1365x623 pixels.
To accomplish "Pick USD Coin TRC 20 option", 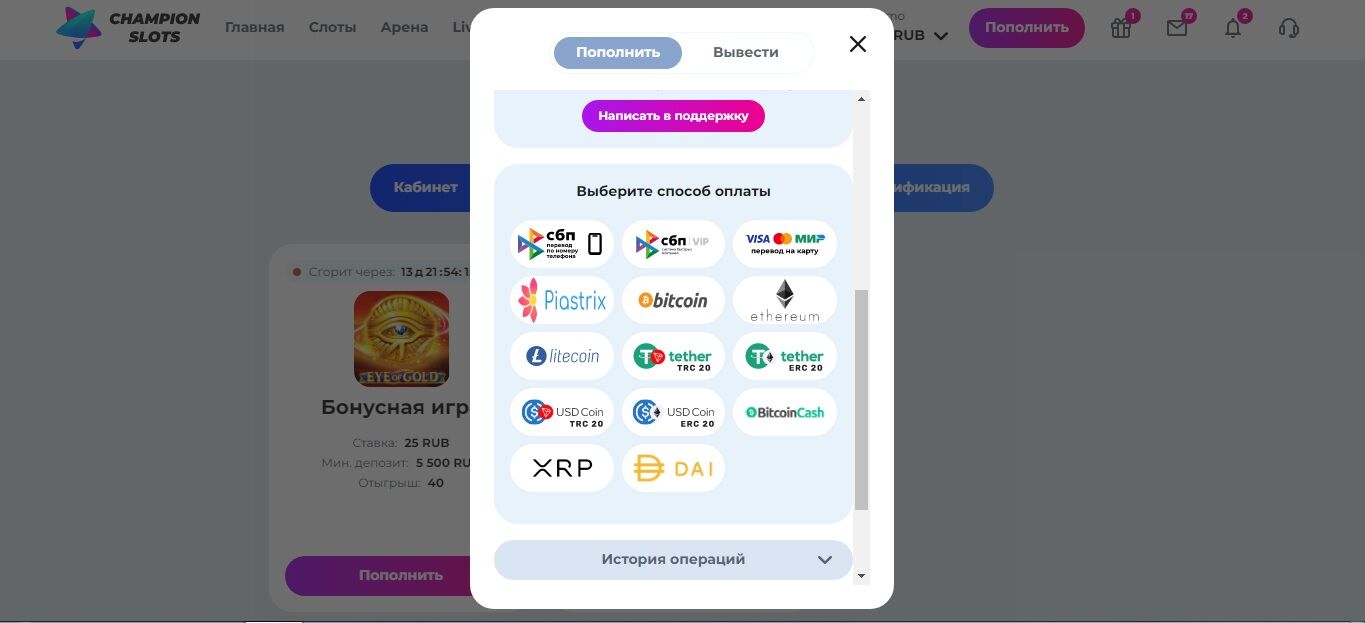I will pos(562,412).
